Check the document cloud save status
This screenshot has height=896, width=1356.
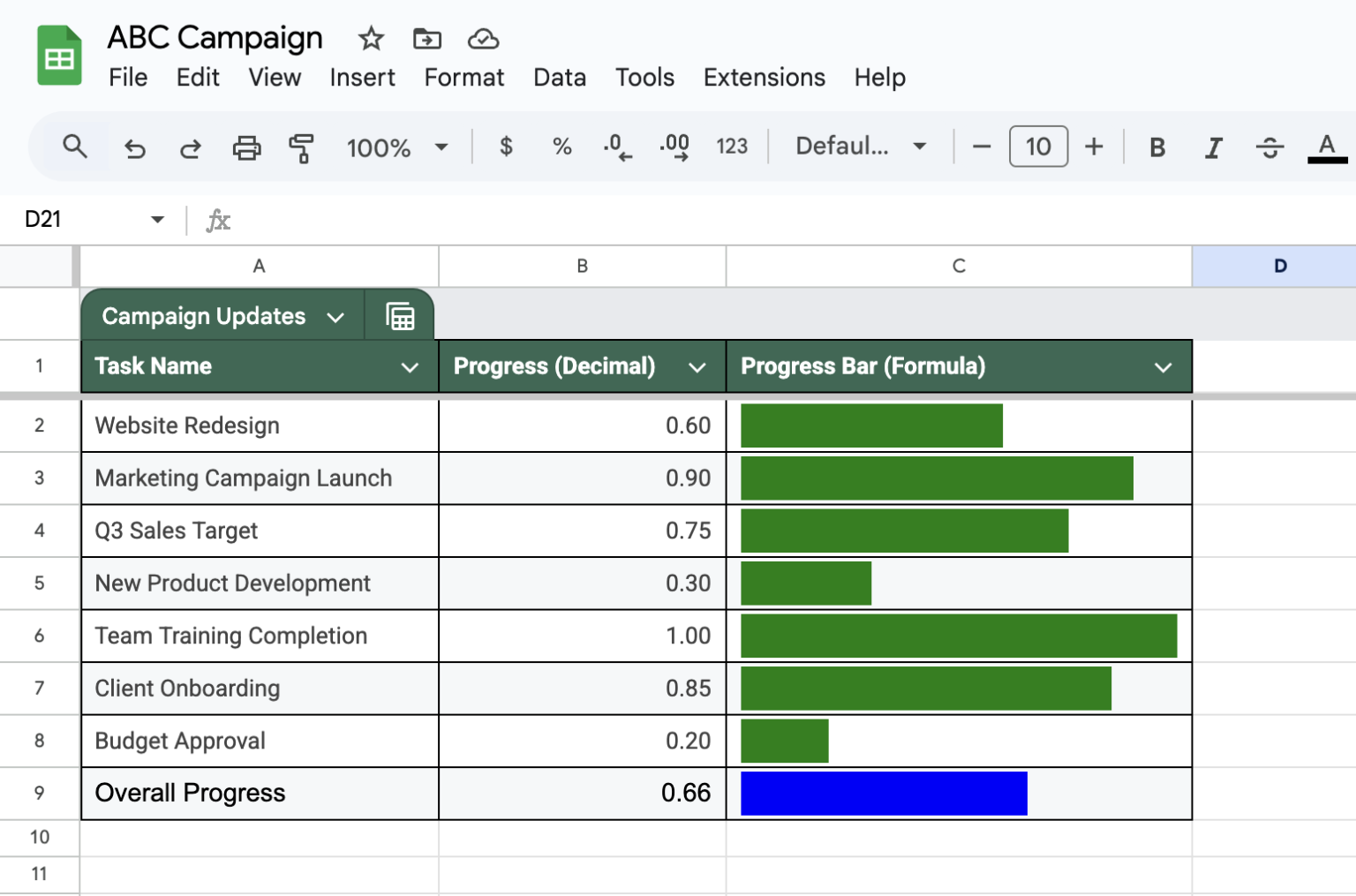click(481, 39)
